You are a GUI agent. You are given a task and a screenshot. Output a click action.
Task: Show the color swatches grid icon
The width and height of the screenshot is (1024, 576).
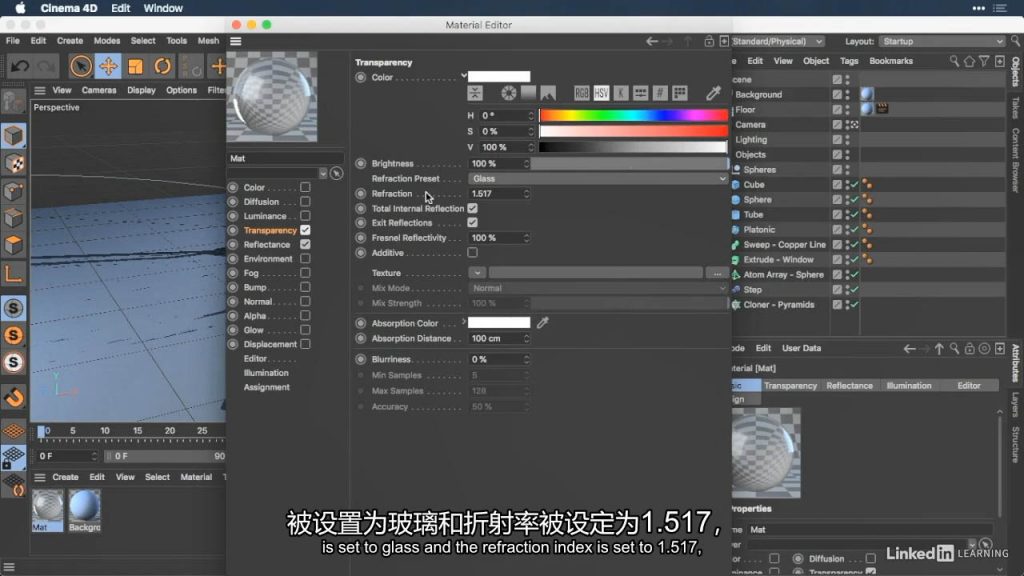pos(679,93)
